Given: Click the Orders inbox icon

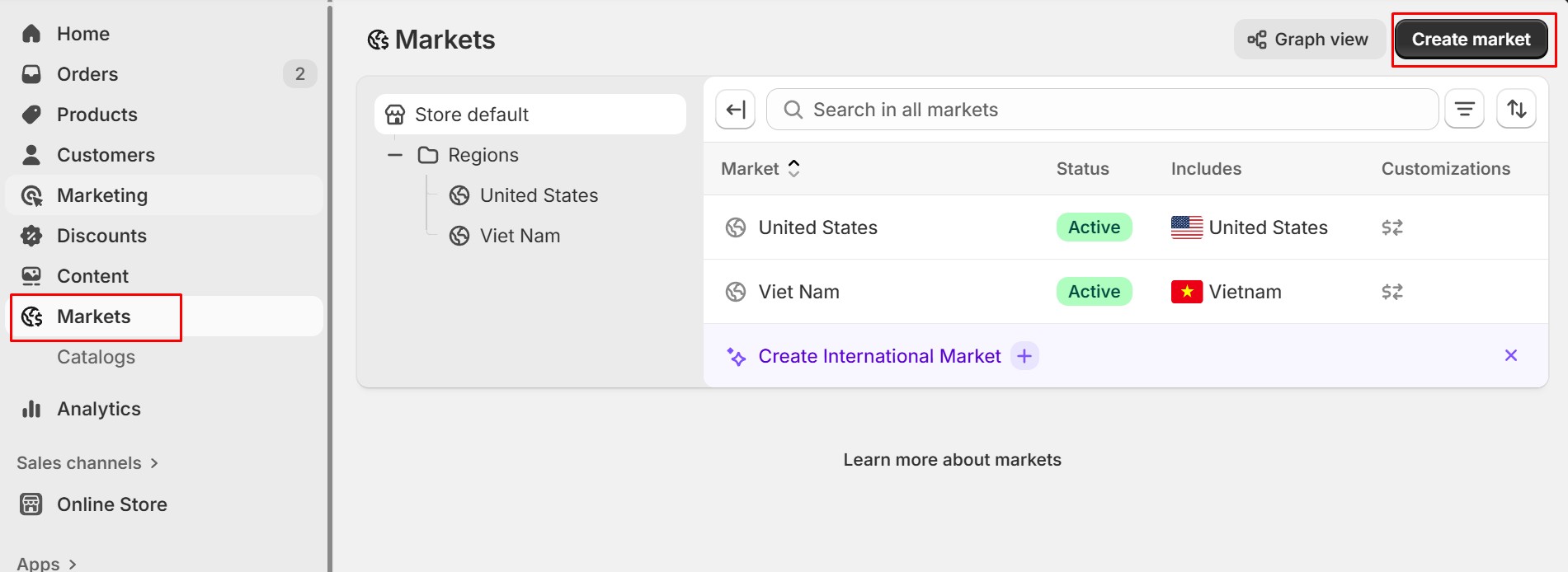Looking at the screenshot, I should (31, 74).
